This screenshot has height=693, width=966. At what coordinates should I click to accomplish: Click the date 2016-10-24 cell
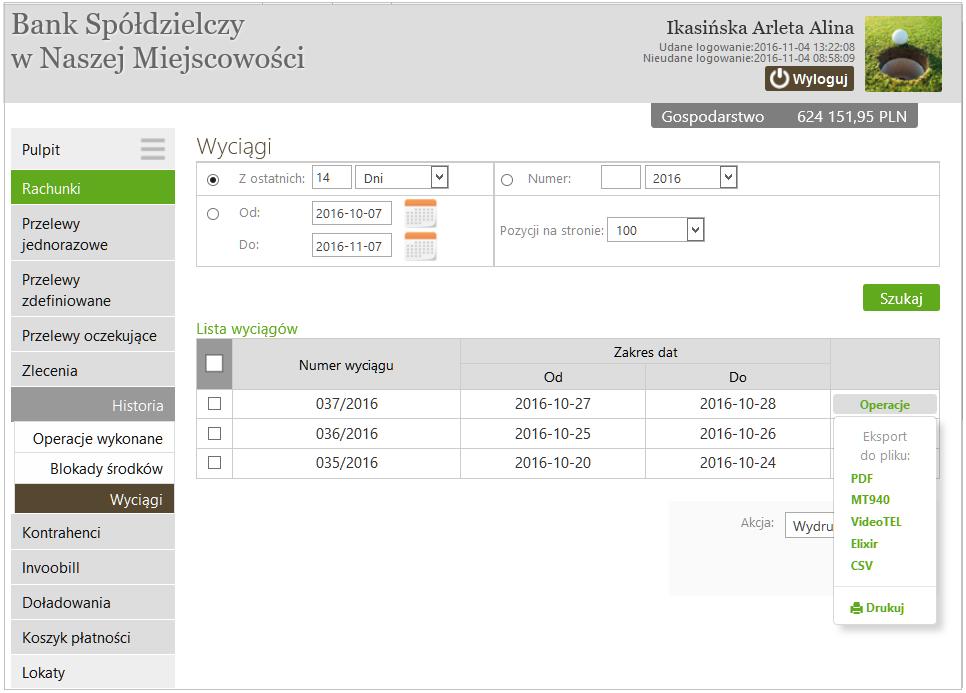pos(737,463)
